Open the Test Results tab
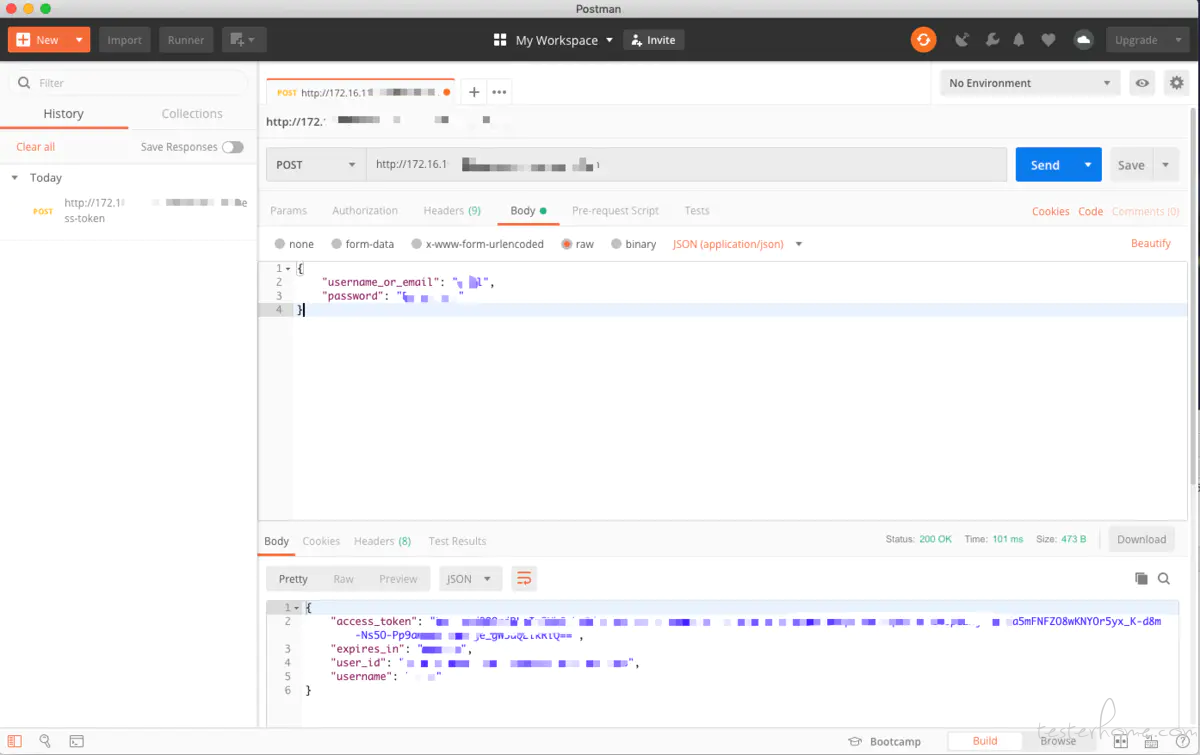This screenshot has height=755, width=1200. (457, 541)
